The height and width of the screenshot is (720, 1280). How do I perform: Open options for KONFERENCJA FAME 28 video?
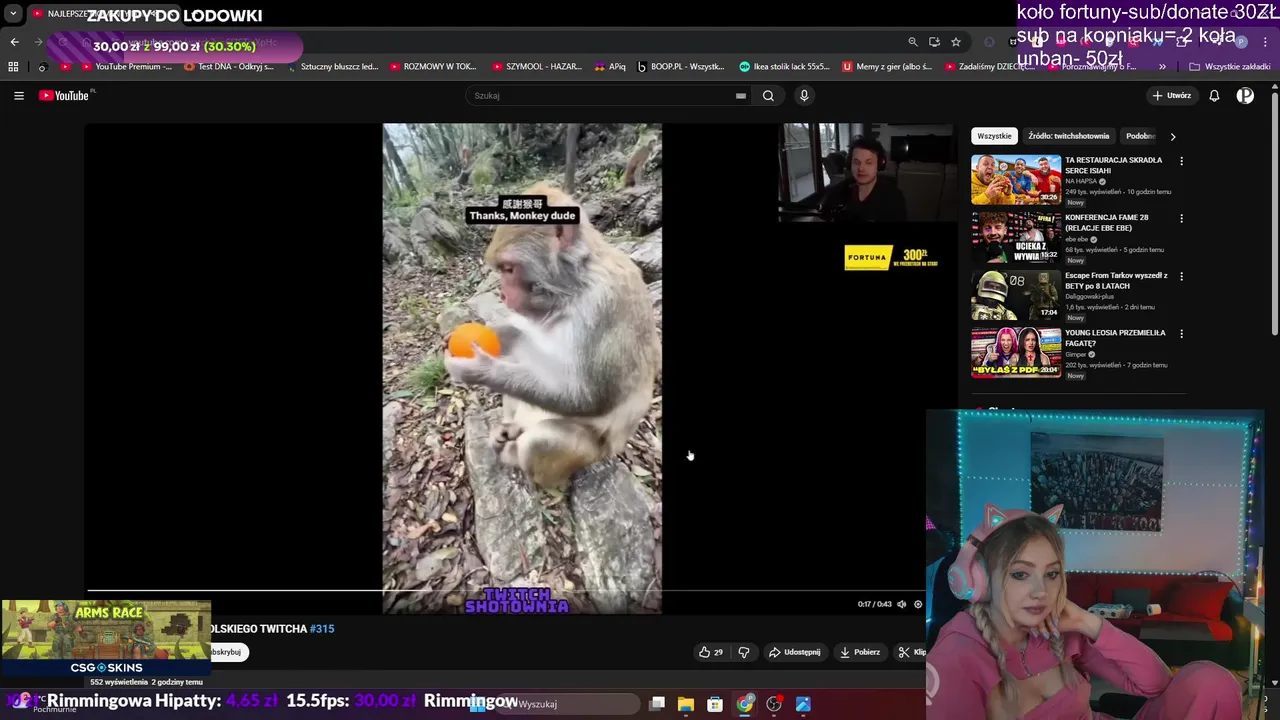[1181, 218]
